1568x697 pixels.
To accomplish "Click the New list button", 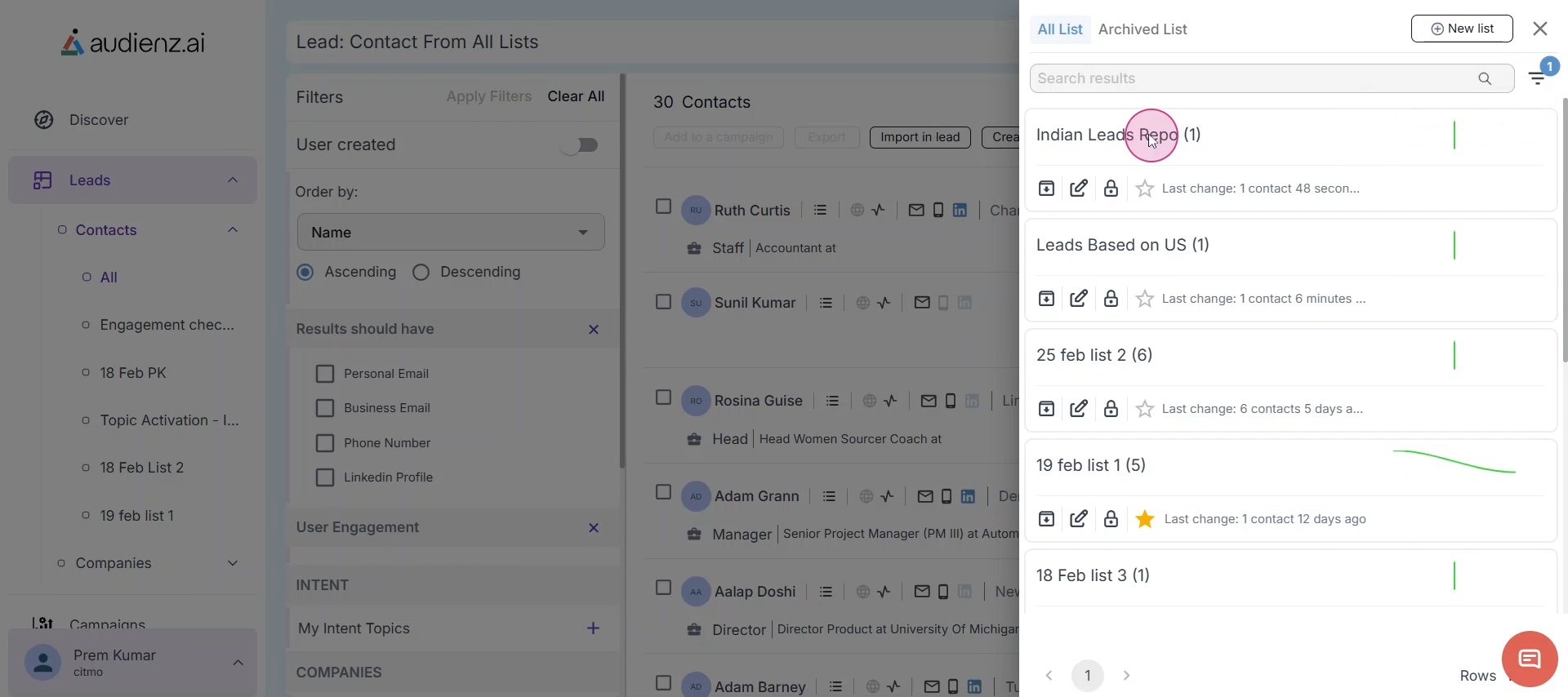I will click(x=1462, y=29).
